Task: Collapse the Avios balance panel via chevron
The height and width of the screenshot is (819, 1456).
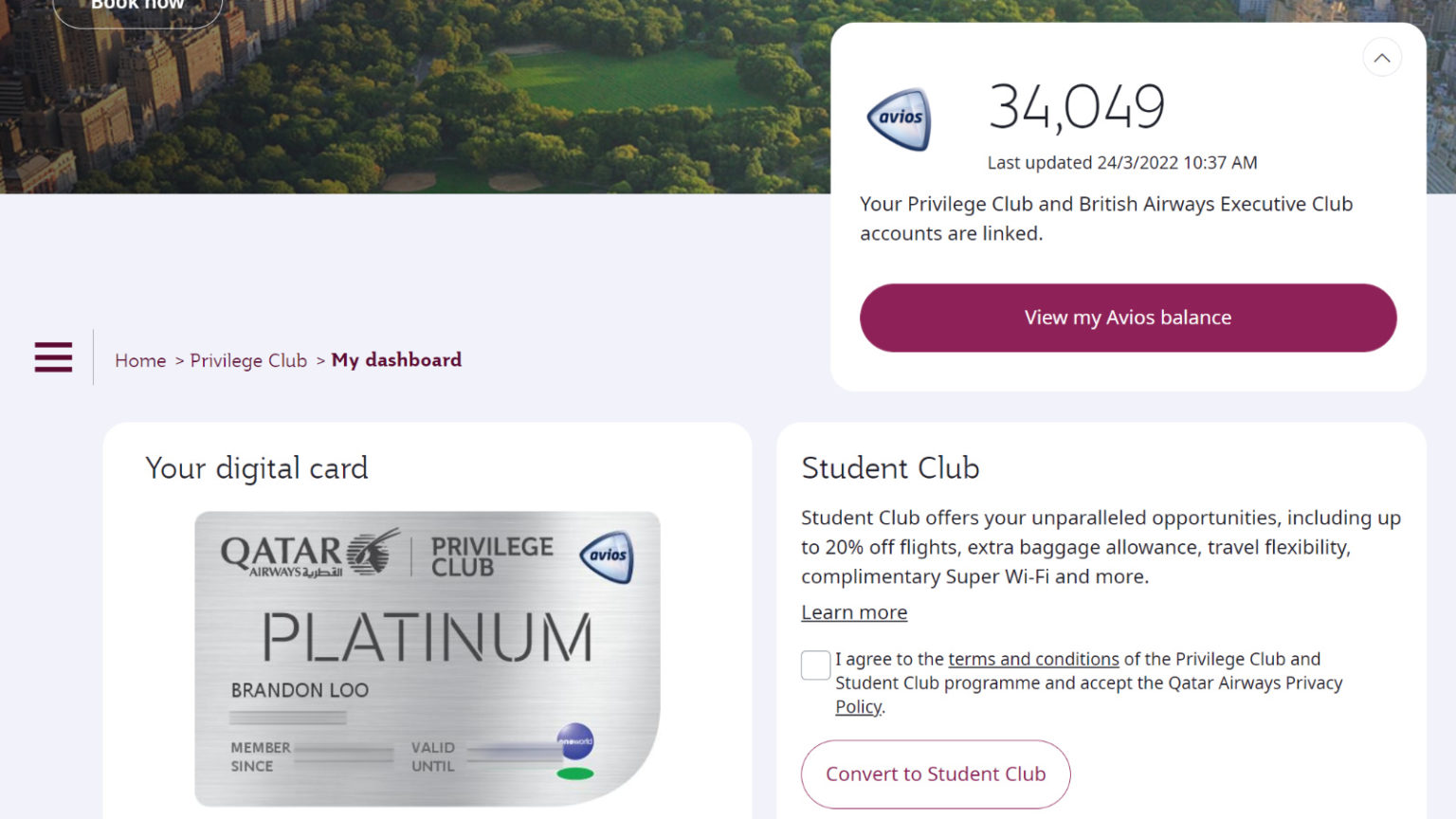Action: click(1382, 57)
